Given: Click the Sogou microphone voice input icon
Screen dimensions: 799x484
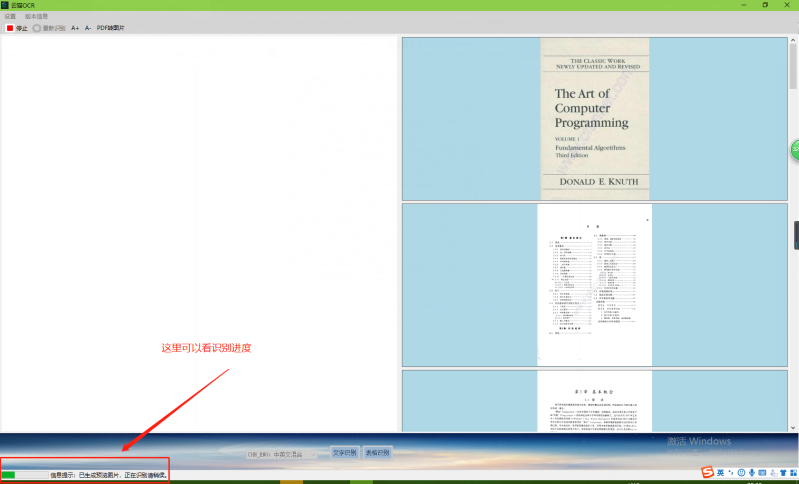Looking at the screenshot, I should [x=752, y=473].
